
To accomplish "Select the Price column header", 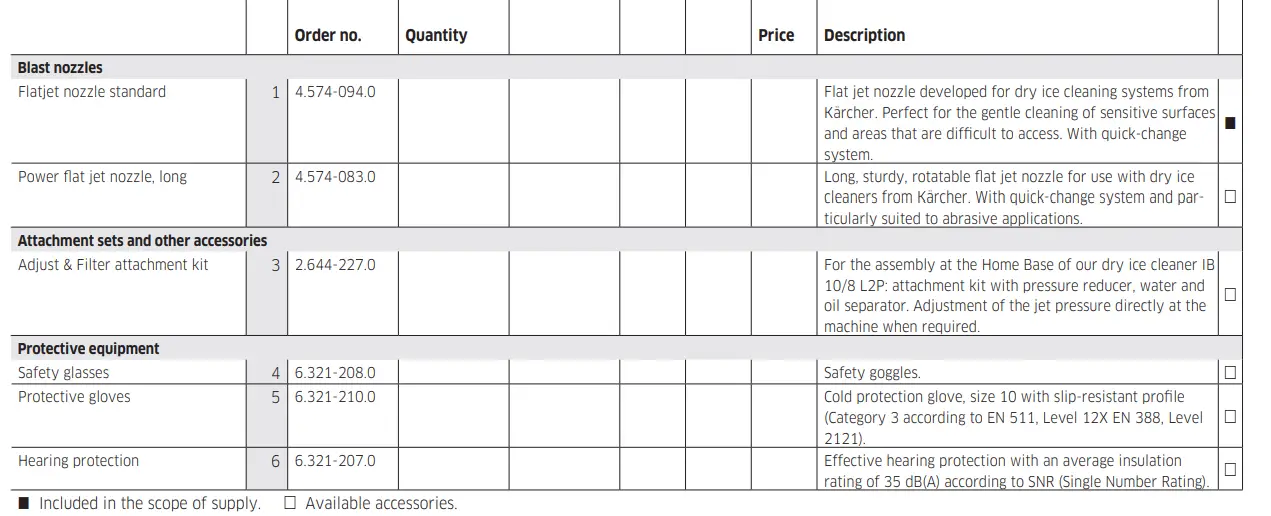I will [x=776, y=35].
